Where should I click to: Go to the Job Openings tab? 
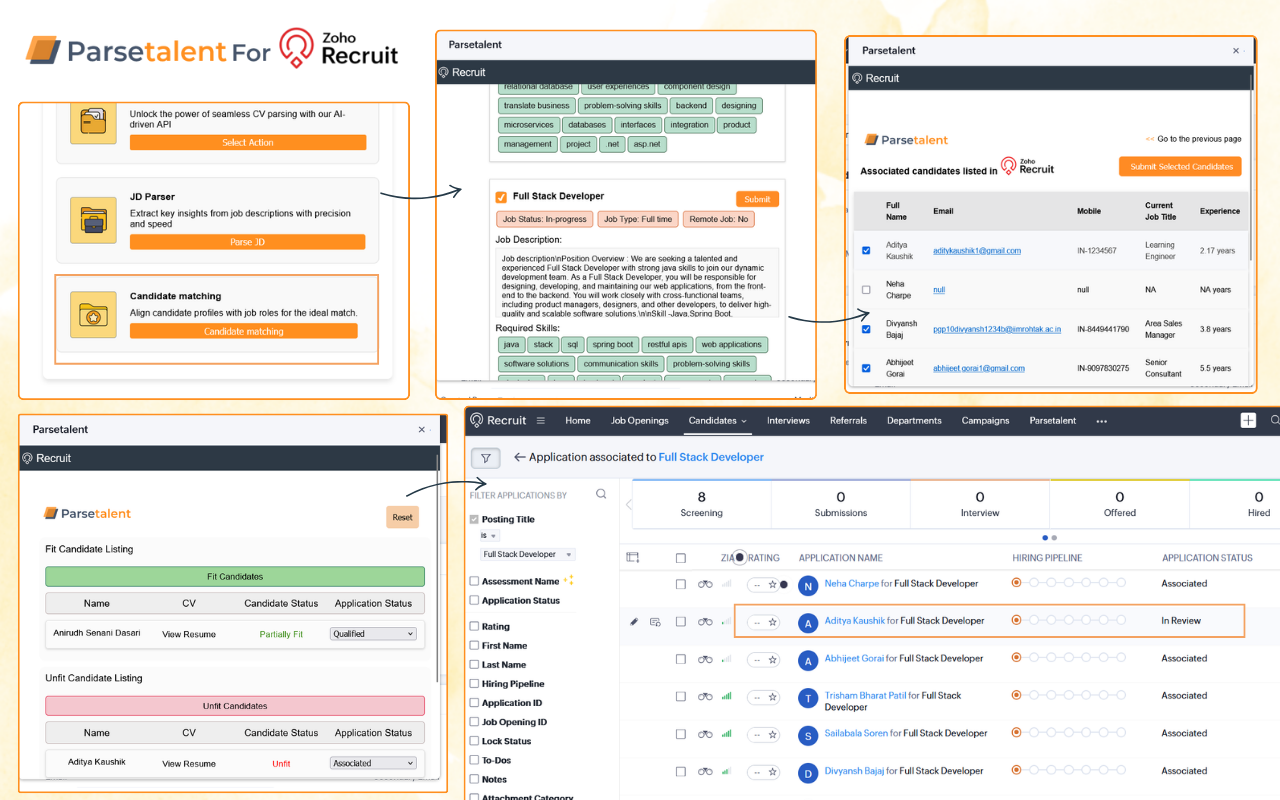[x=640, y=421]
